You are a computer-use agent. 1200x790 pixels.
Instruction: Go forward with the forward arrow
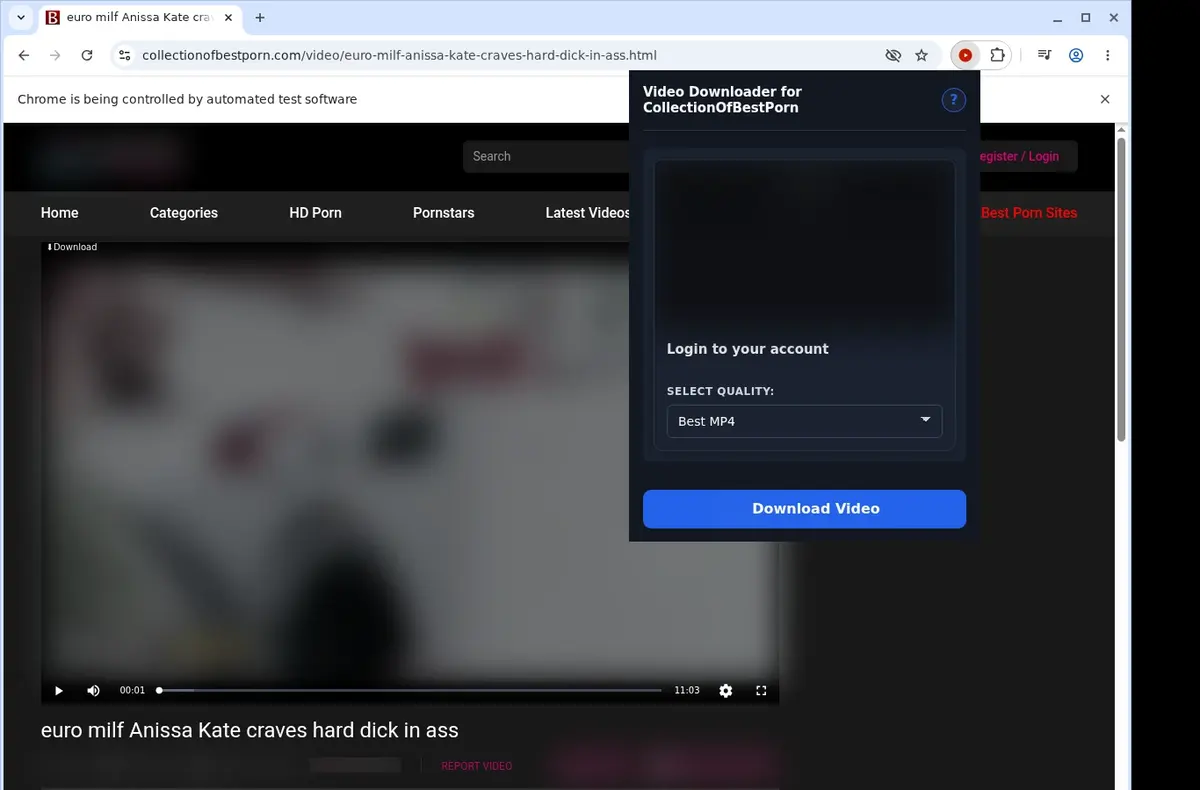55,56
